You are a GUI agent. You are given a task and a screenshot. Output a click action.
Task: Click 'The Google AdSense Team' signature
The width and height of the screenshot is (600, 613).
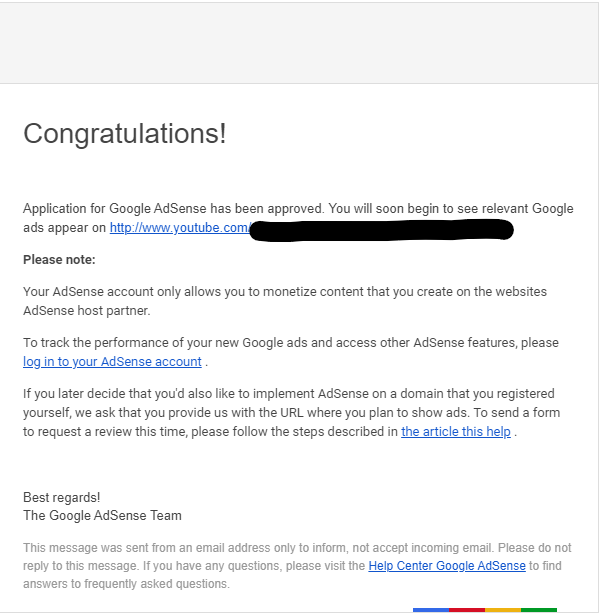[x=102, y=515]
